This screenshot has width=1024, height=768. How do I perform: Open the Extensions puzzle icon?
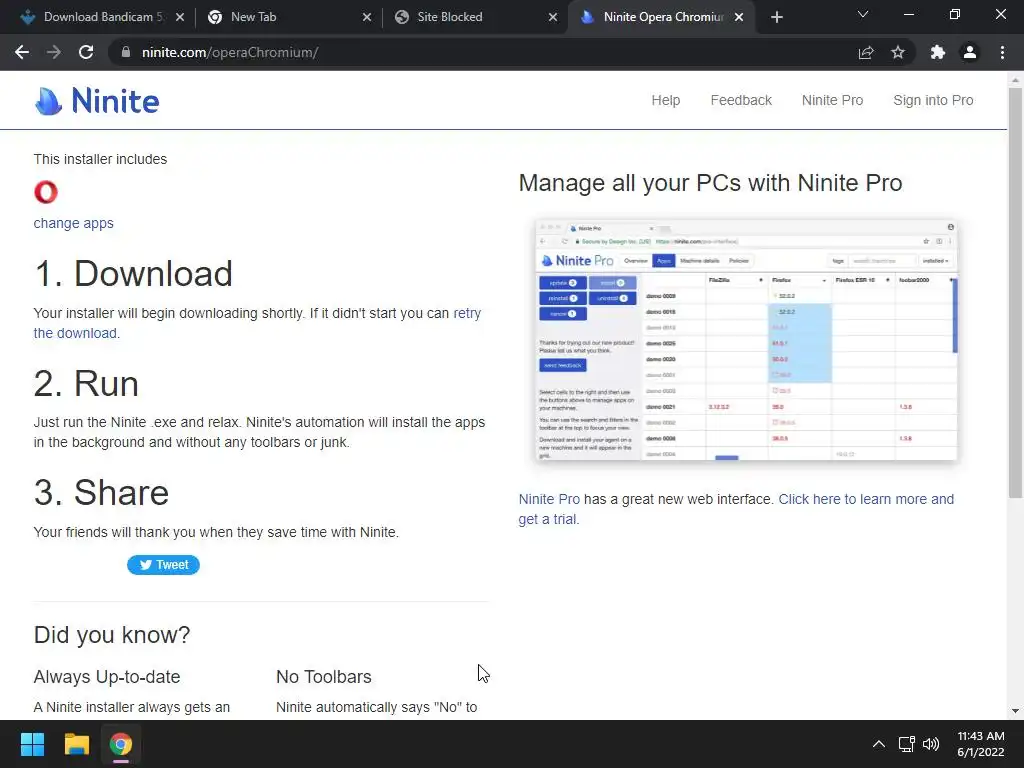click(938, 52)
